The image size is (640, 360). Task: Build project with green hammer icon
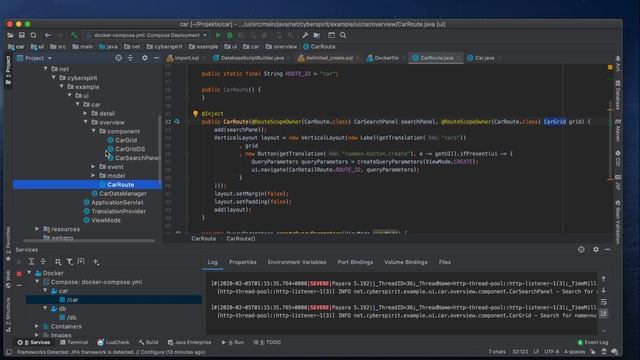[74, 36]
